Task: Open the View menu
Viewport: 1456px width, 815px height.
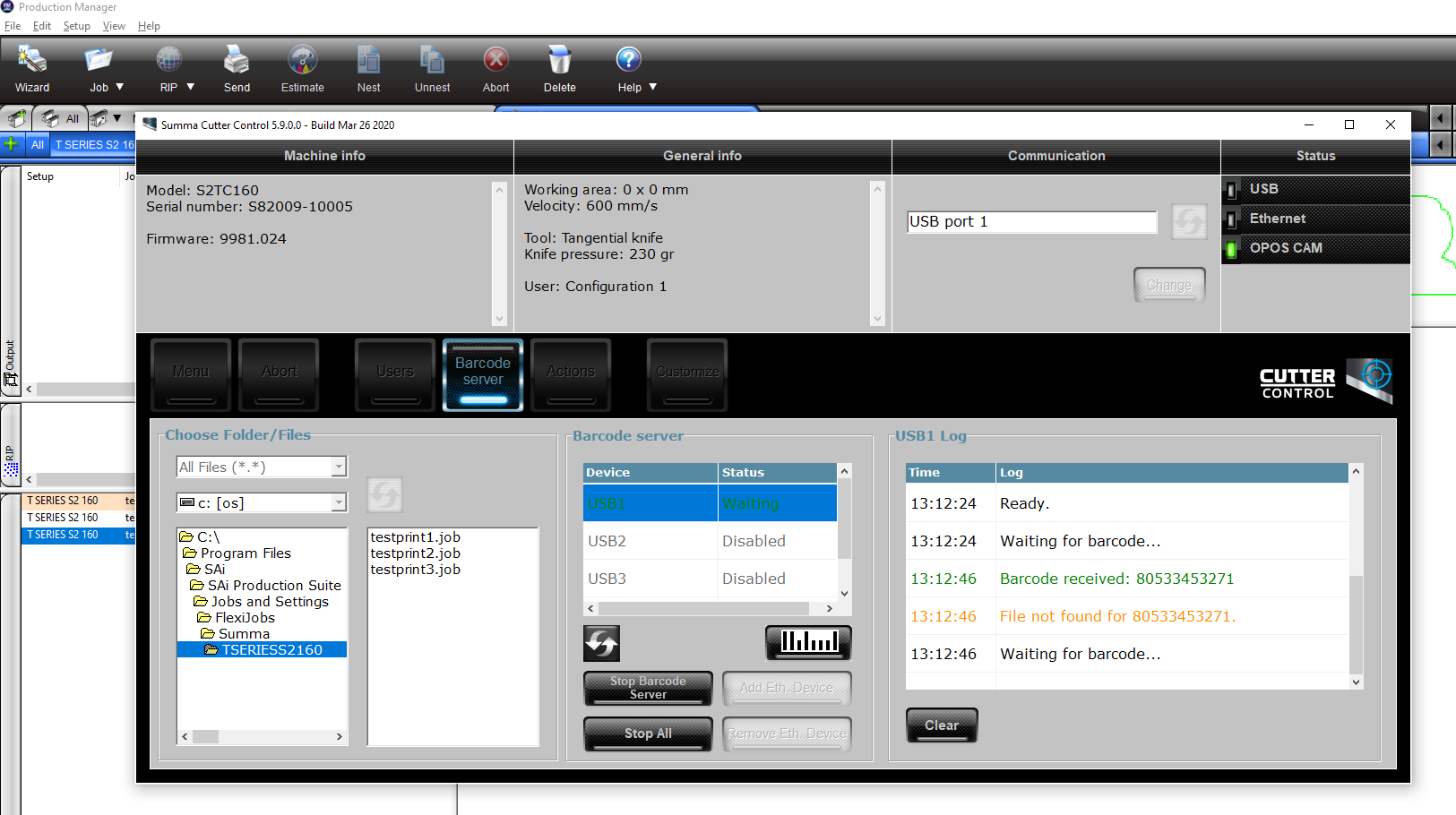Action: [114, 26]
